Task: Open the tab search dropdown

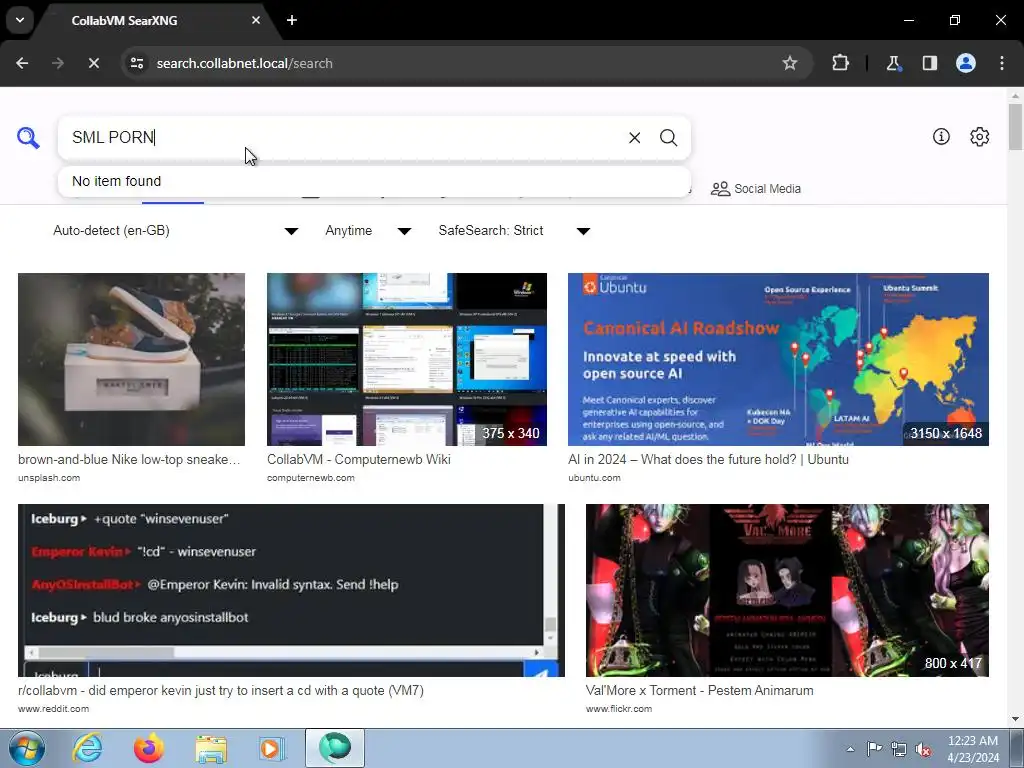Action: 20,20
